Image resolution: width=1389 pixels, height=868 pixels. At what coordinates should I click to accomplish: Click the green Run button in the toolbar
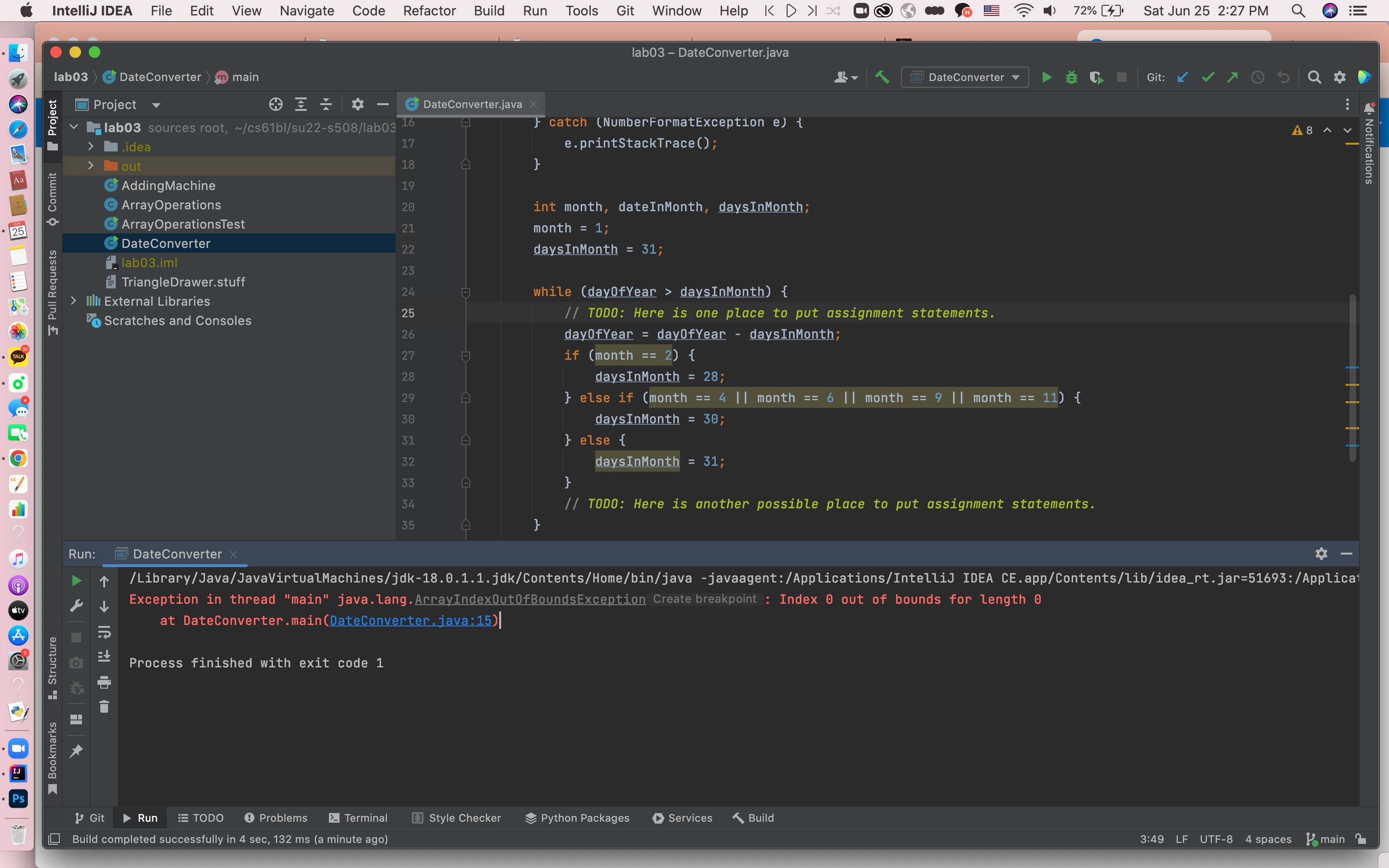point(1047,77)
